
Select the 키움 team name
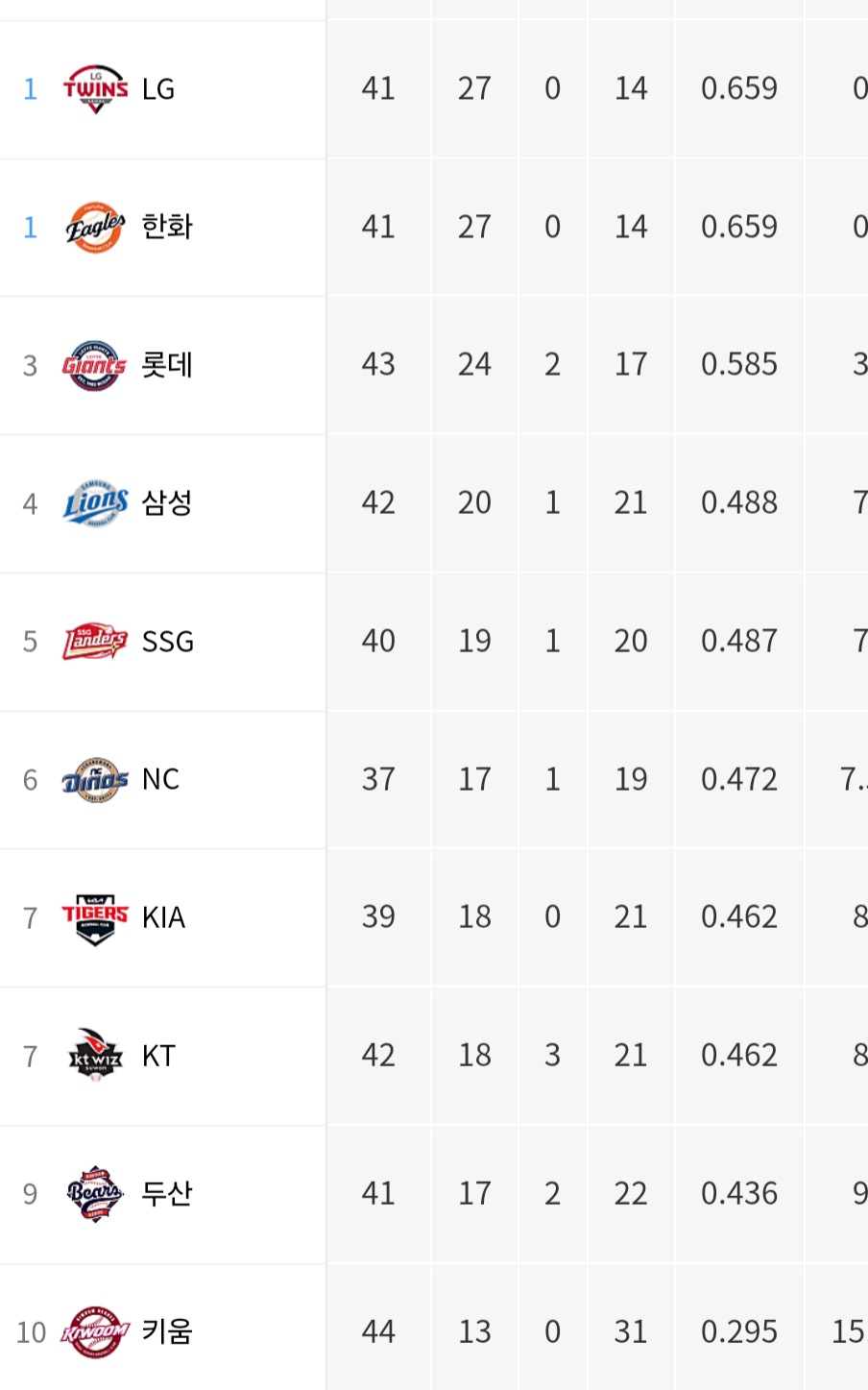167,1331
